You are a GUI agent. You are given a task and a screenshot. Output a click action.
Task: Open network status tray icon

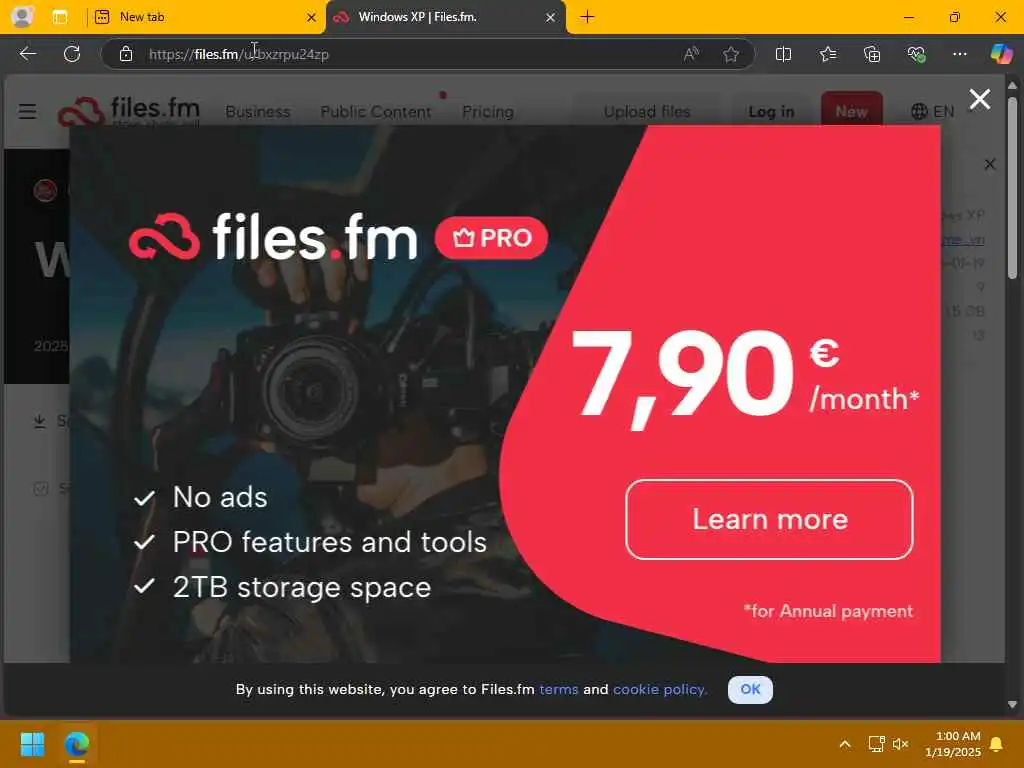tap(876, 744)
